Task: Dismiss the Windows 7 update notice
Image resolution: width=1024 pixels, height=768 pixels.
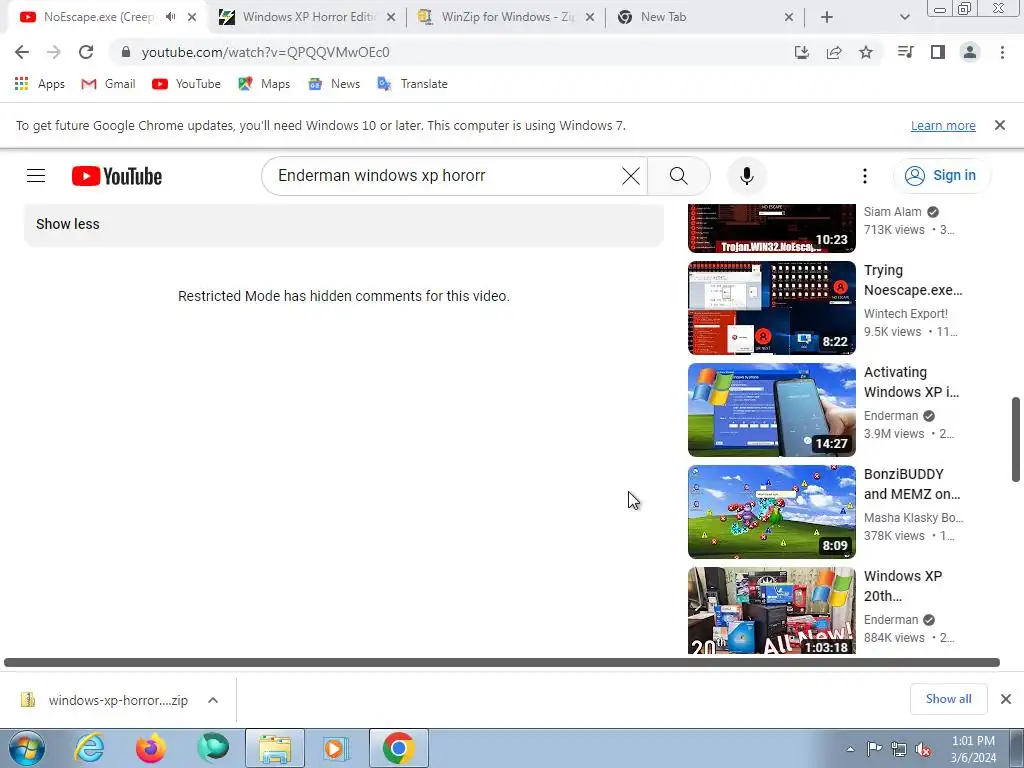Action: (1000, 125)
